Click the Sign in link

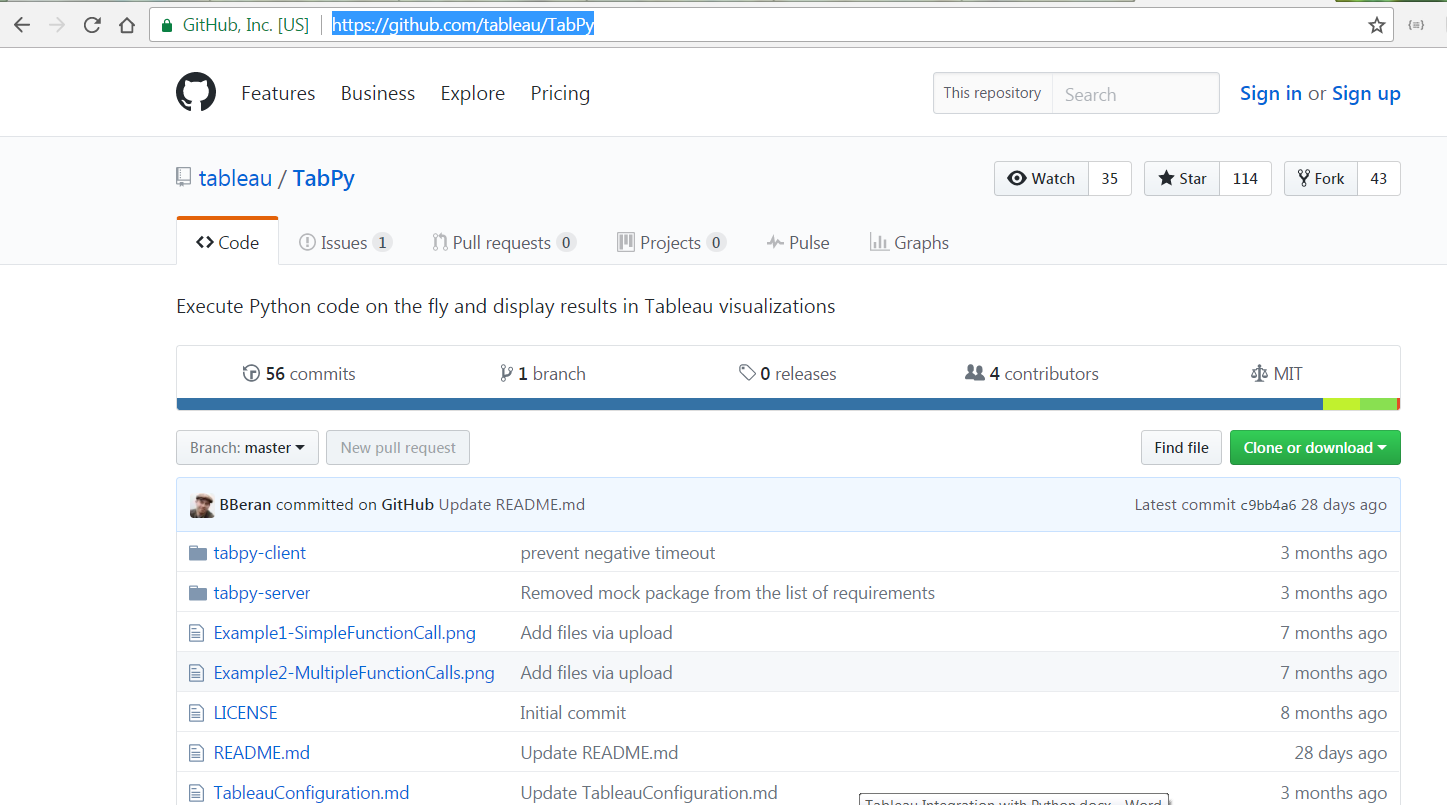[x=1271, y=93]
